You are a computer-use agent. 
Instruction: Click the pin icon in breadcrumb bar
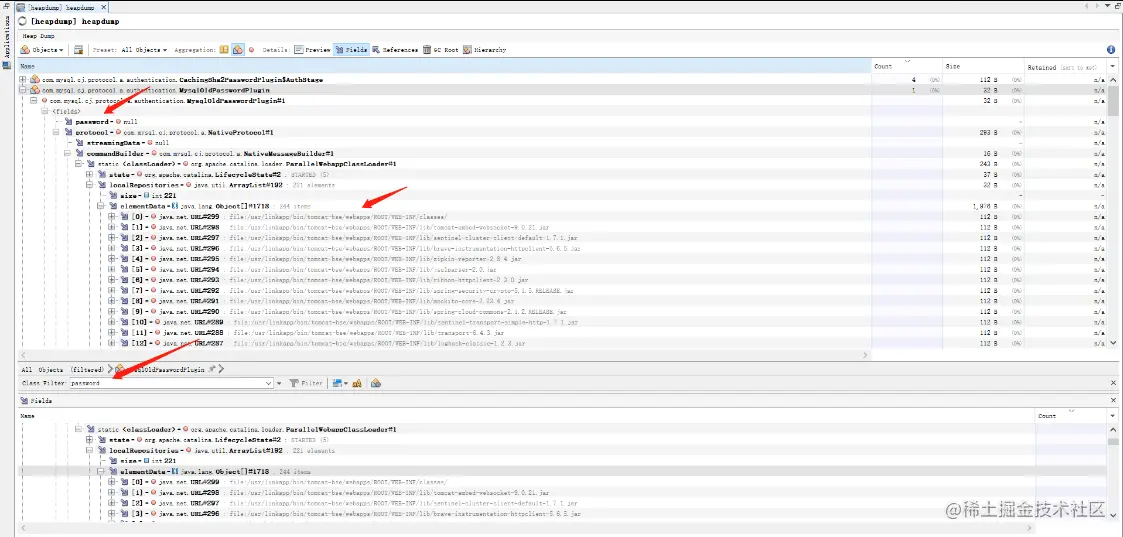(x=212, y=369)
